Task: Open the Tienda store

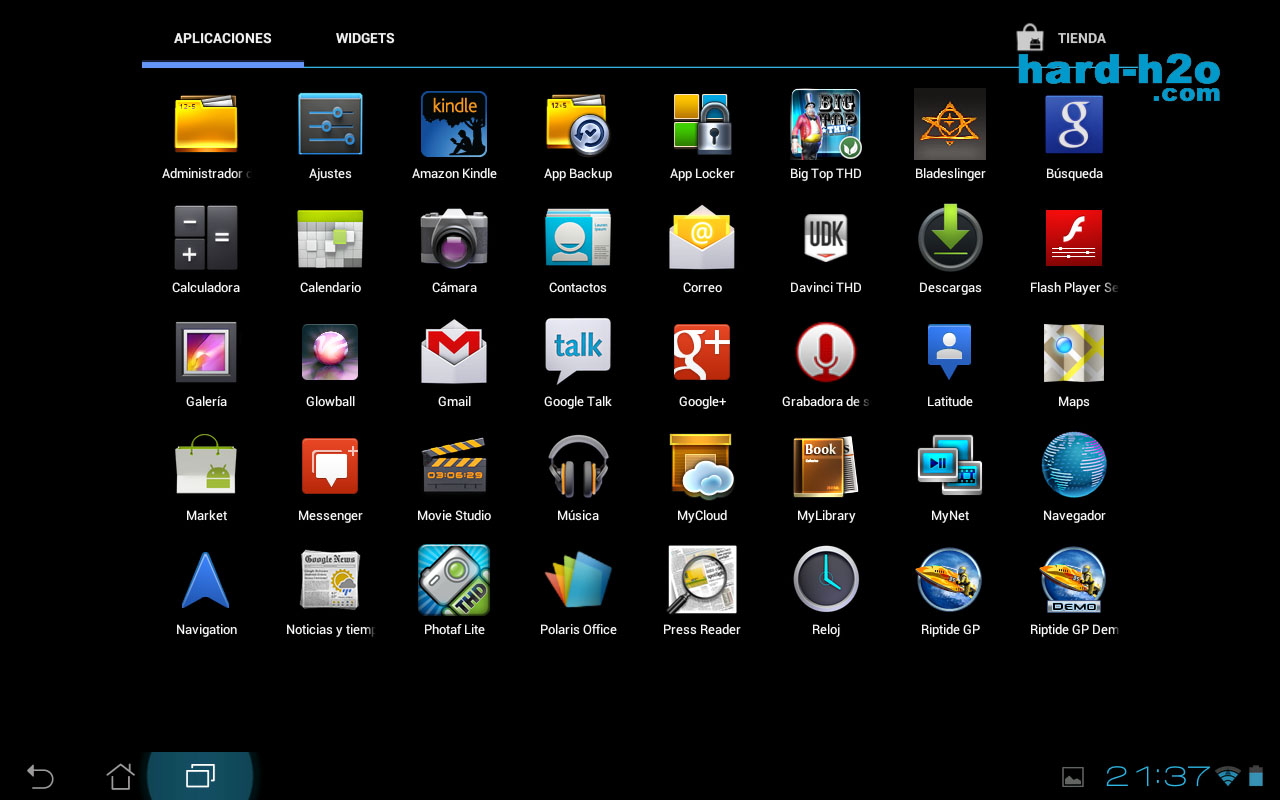Action: (x=1061, y=38)
